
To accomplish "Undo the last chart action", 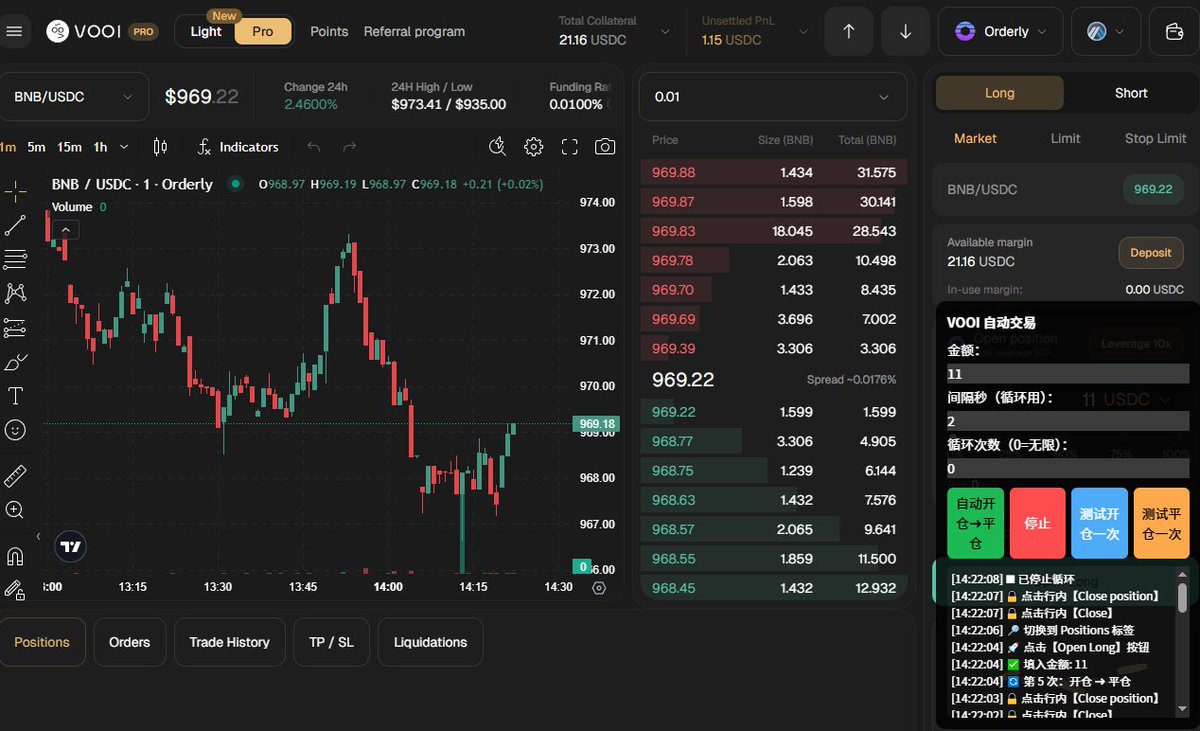I will coord(314,147).
